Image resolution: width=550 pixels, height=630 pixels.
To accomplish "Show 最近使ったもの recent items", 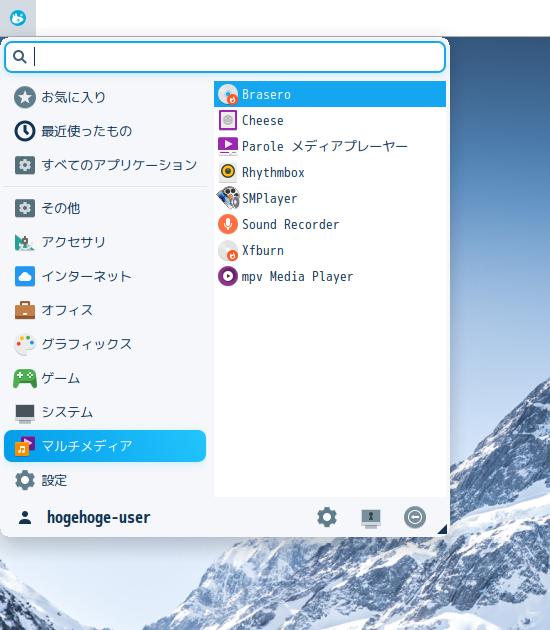I will [105, 131].
